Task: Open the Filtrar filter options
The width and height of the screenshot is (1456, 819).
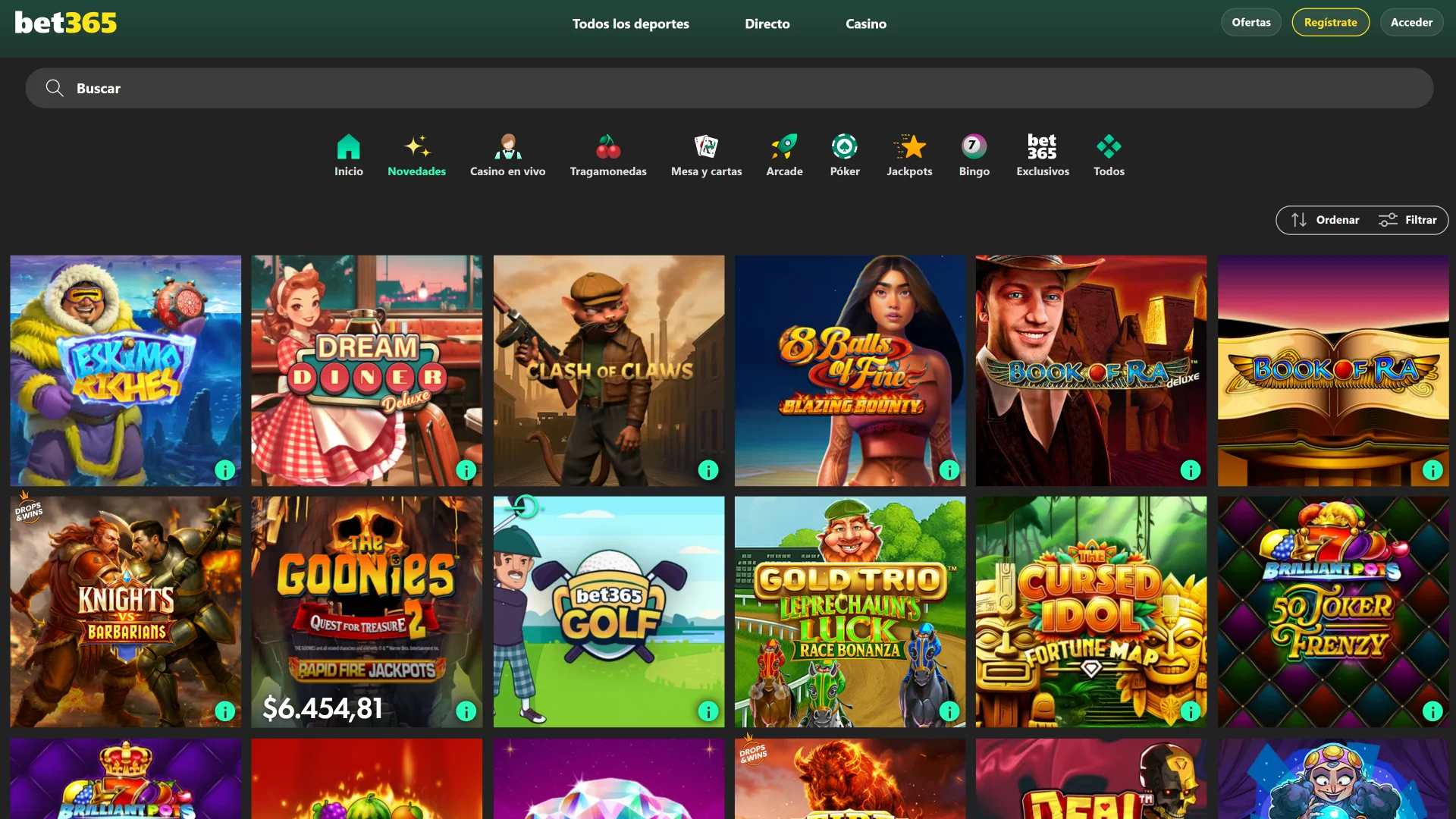Action: coord(1407,220)
